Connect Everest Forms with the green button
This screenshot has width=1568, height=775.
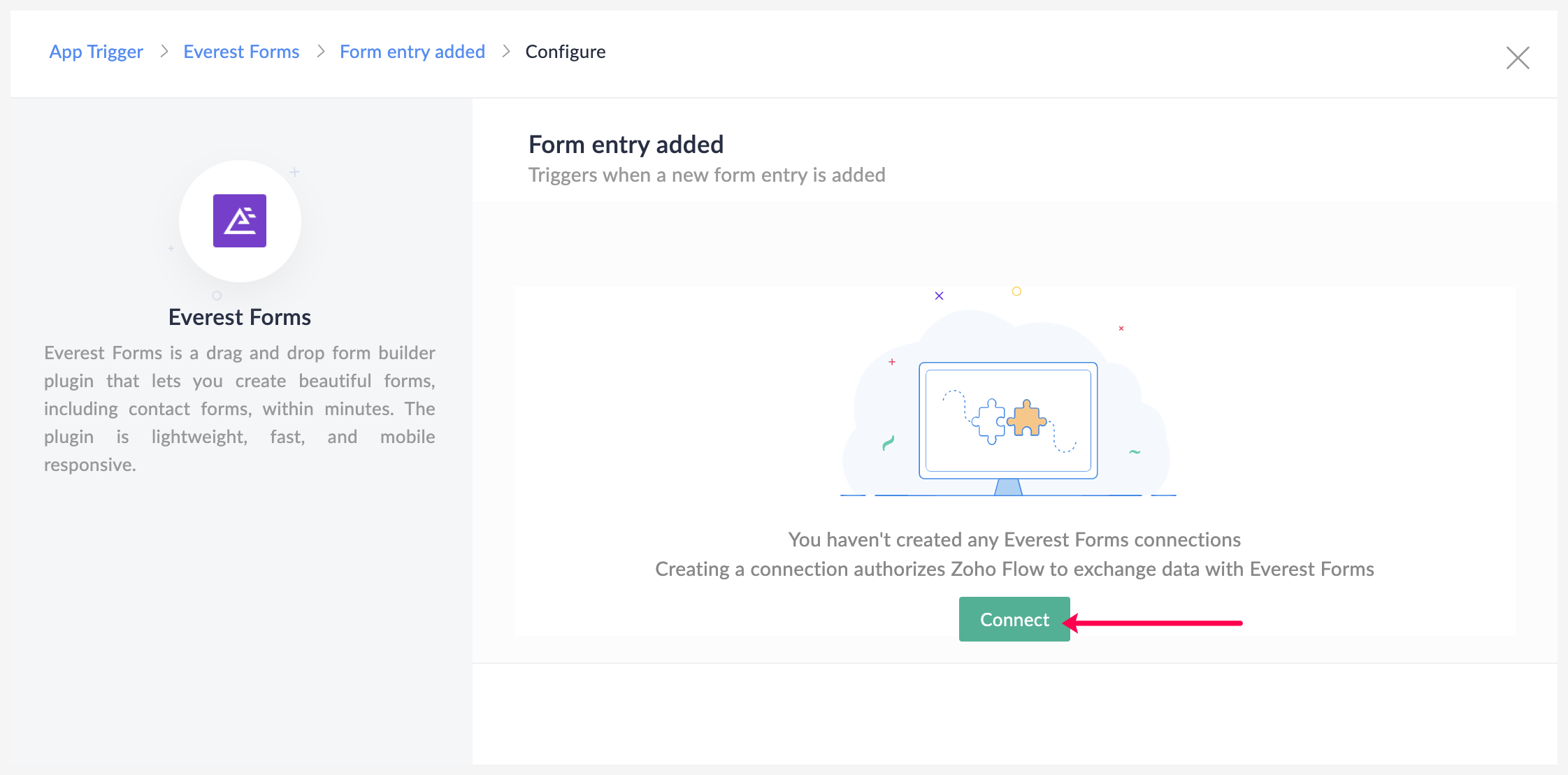(x=1014, y=619)
